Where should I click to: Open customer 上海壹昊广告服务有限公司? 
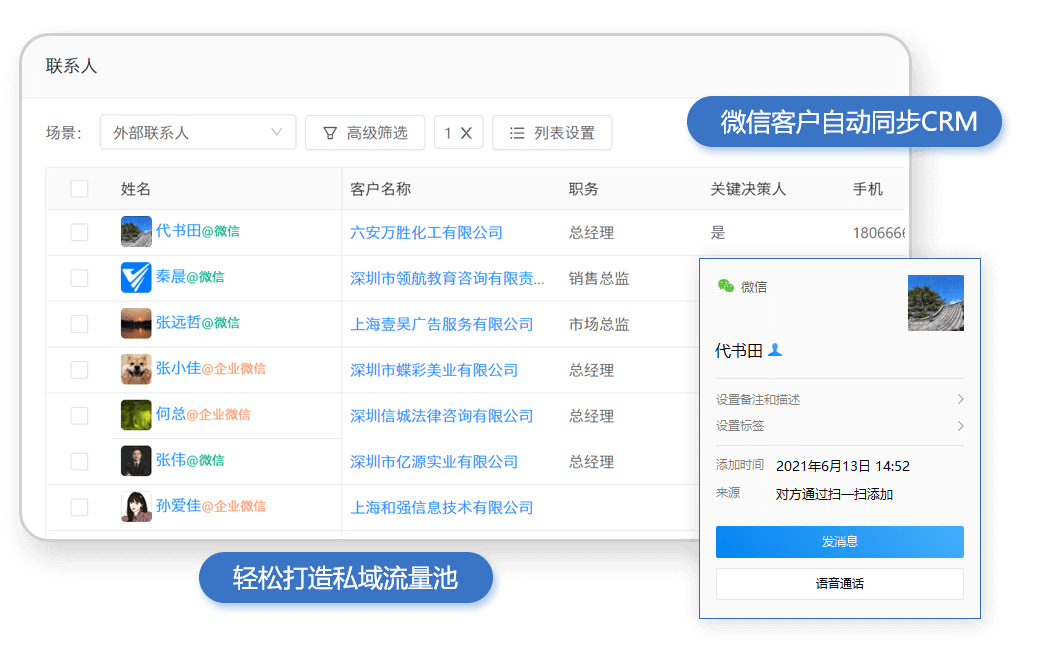(x=442, y=324)
